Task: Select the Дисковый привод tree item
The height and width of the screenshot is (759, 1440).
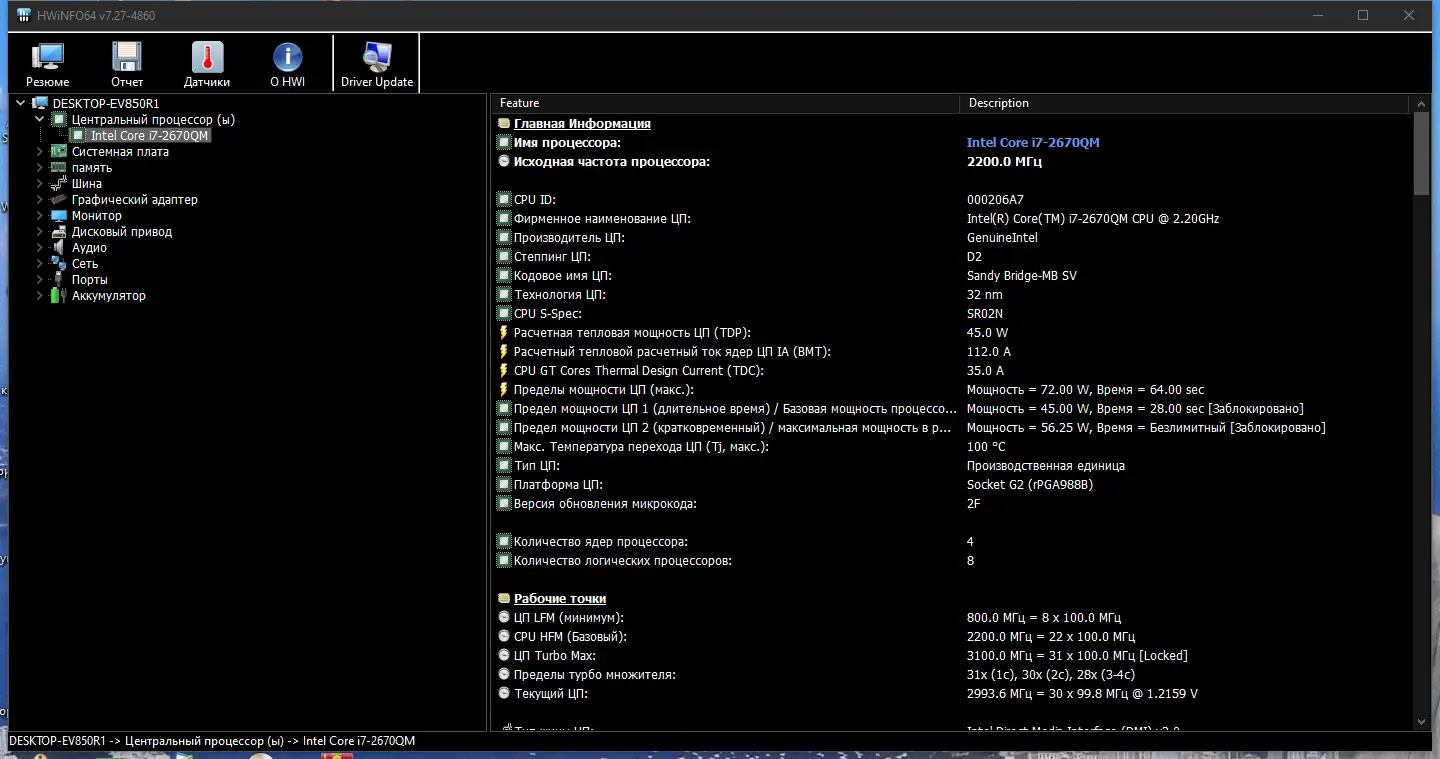Action: (121, 232)
